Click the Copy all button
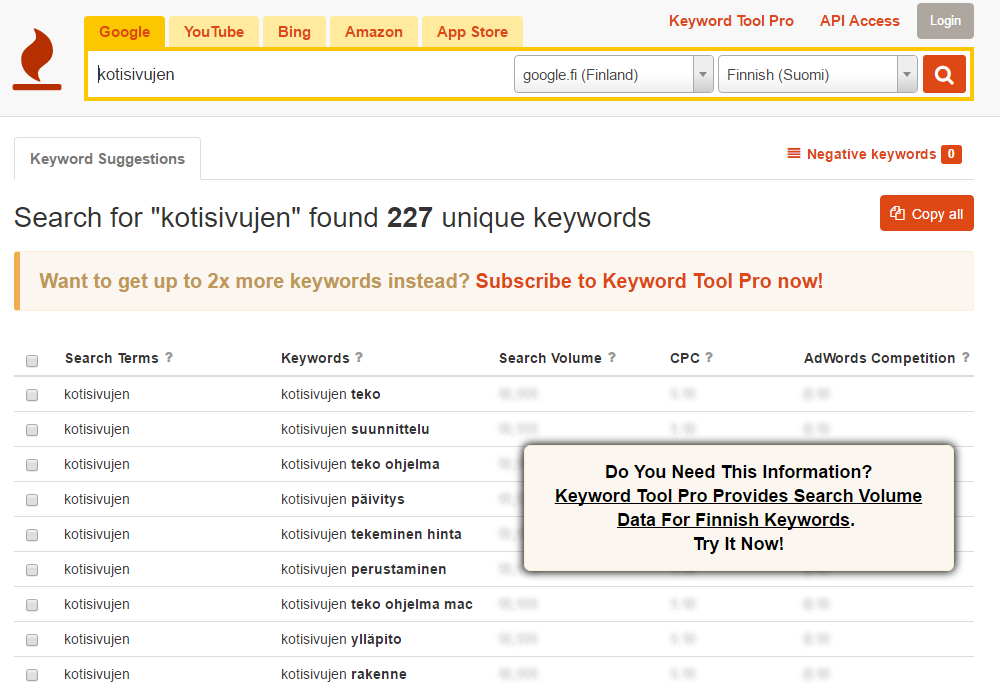Viewport: 1000px width, 684px height. [x=927, y=214]
